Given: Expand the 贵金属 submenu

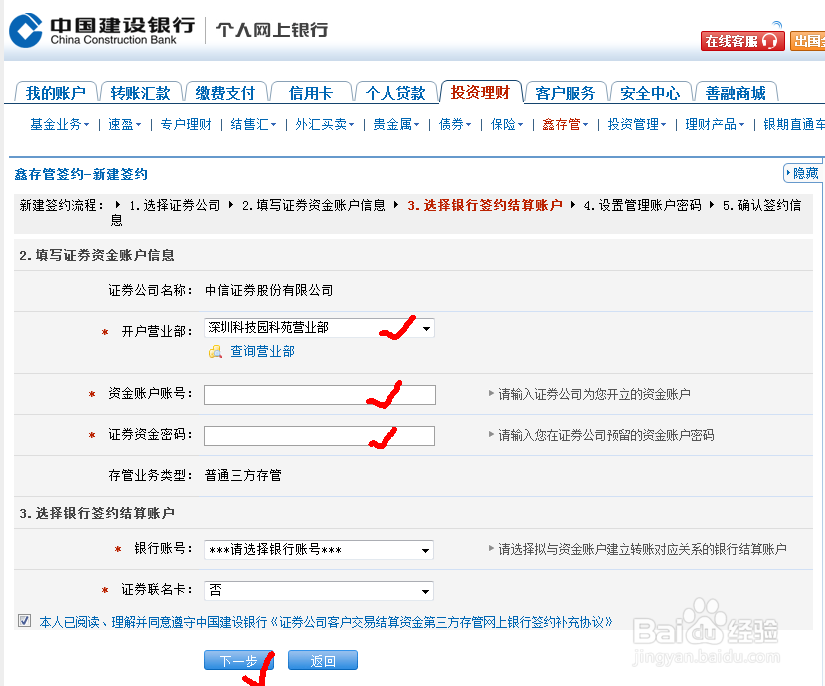Looking at the screenshot, I should pos(396,125).
